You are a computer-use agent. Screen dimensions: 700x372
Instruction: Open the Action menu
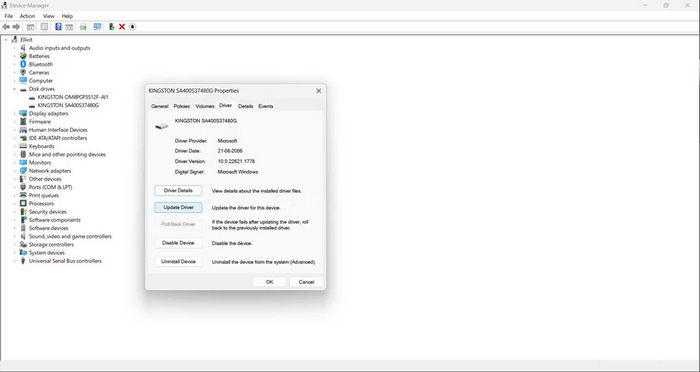click(x=27, y=16)
